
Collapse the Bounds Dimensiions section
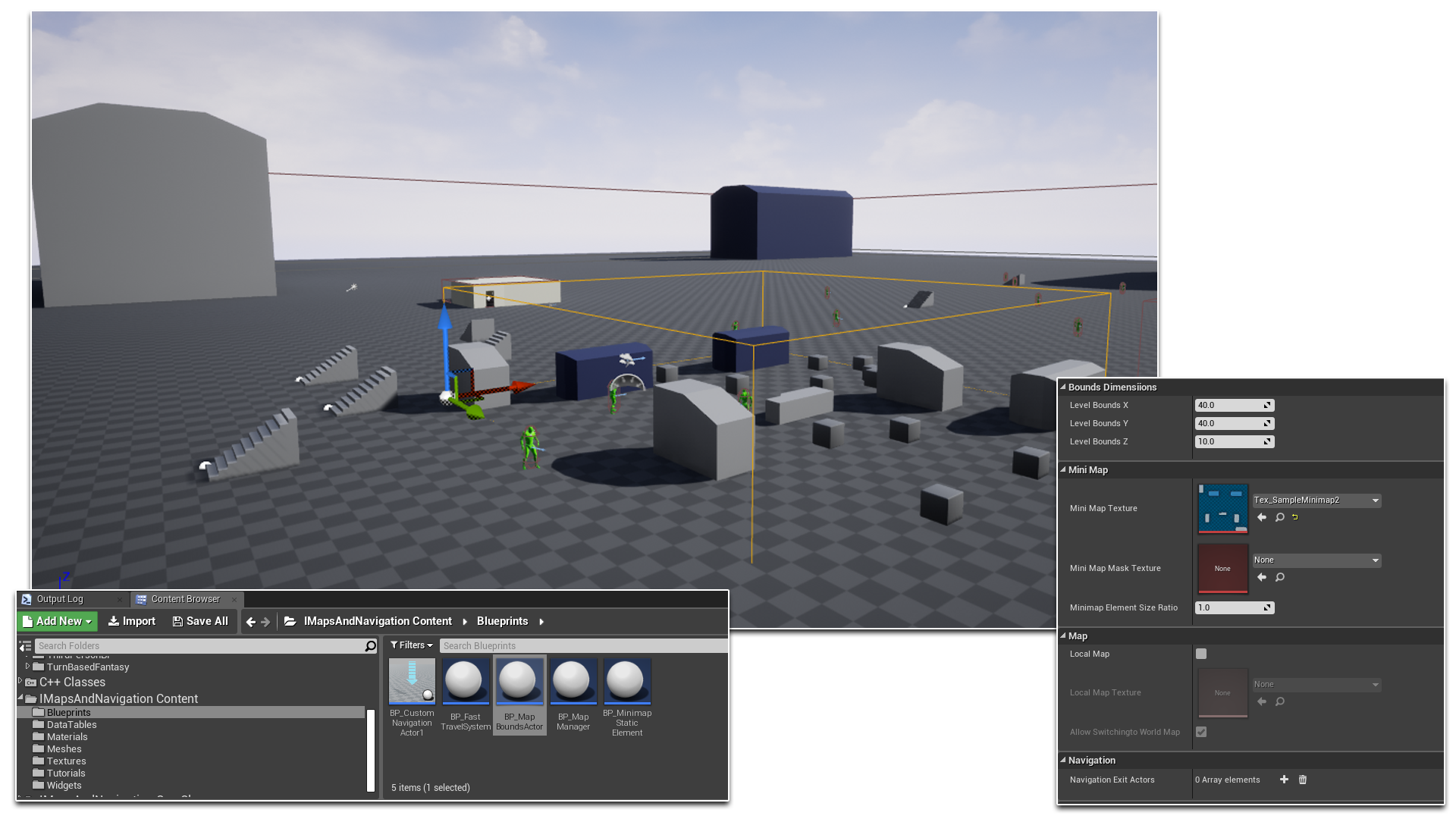pyautogui.click(x=1064, y=387)
